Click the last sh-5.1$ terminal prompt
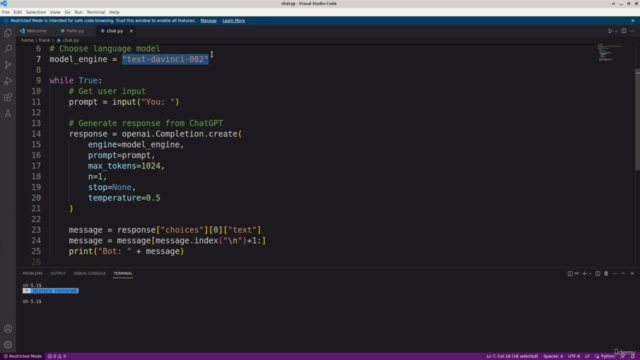The height and width of the screenshot is (360, 640). [x=32, y=301]
